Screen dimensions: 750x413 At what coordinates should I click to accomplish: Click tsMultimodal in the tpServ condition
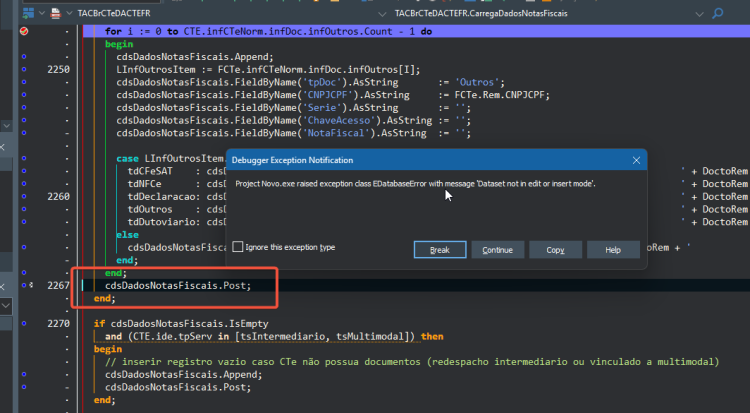point(369,336)
